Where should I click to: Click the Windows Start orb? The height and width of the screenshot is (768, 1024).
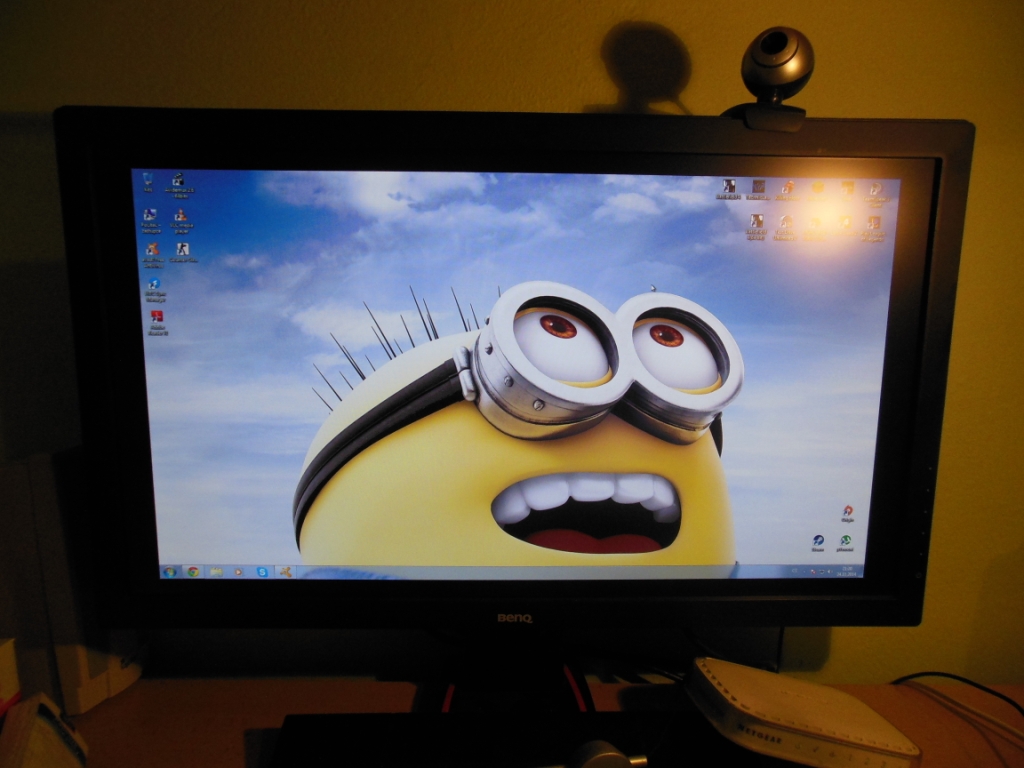pos(170,572)
